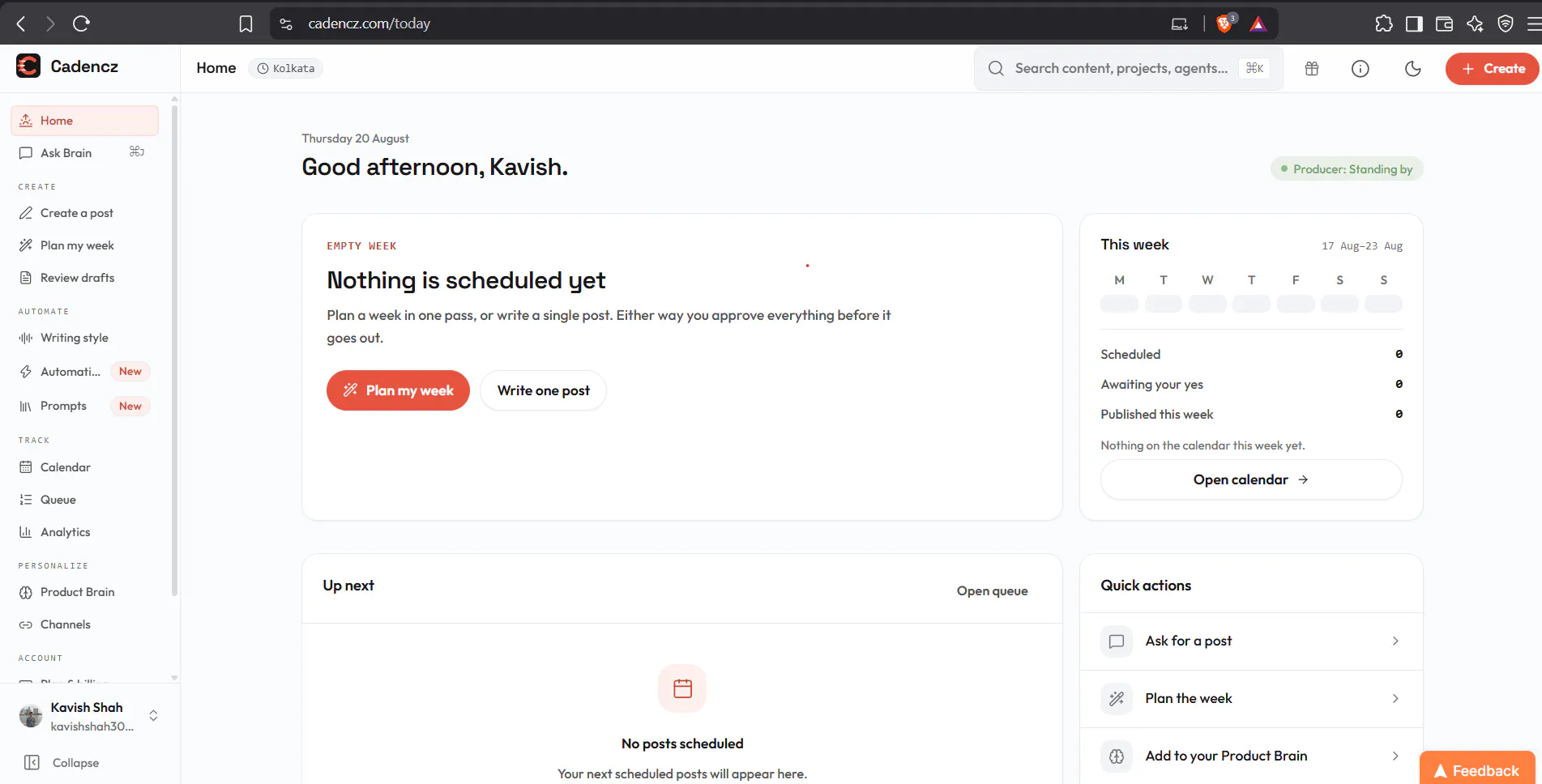This screenshot has width=1542, height=784.
Task: Click Monday's progress pill in This week
Action: pos(1119,305)
